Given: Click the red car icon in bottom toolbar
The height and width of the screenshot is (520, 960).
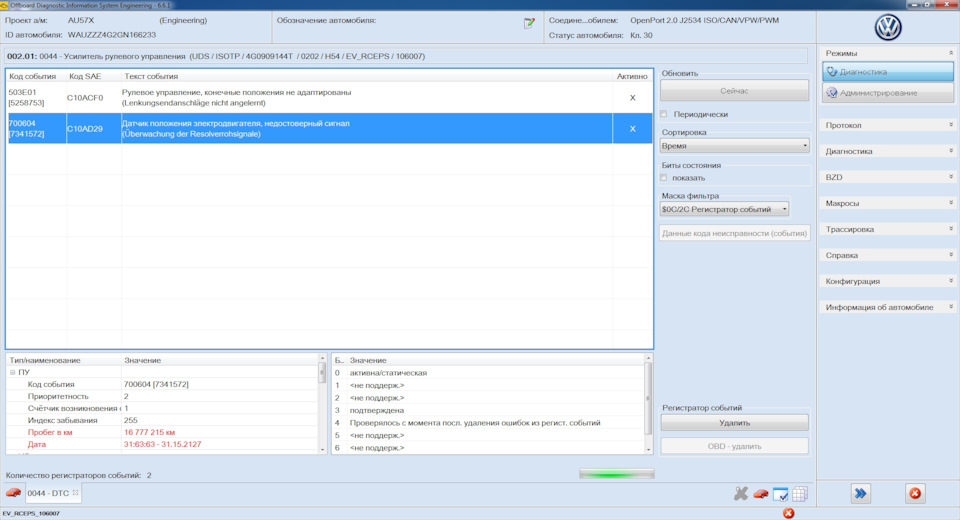Looking at the screenshot, I should click(x=760, y=494).
